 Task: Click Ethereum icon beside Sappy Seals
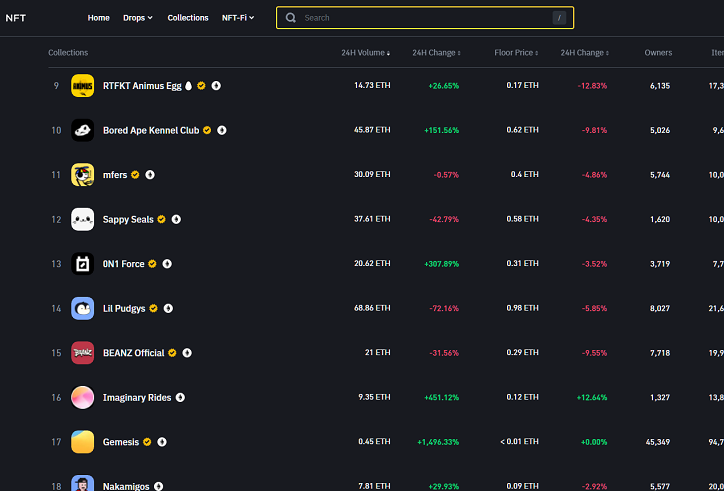(176, 219)
